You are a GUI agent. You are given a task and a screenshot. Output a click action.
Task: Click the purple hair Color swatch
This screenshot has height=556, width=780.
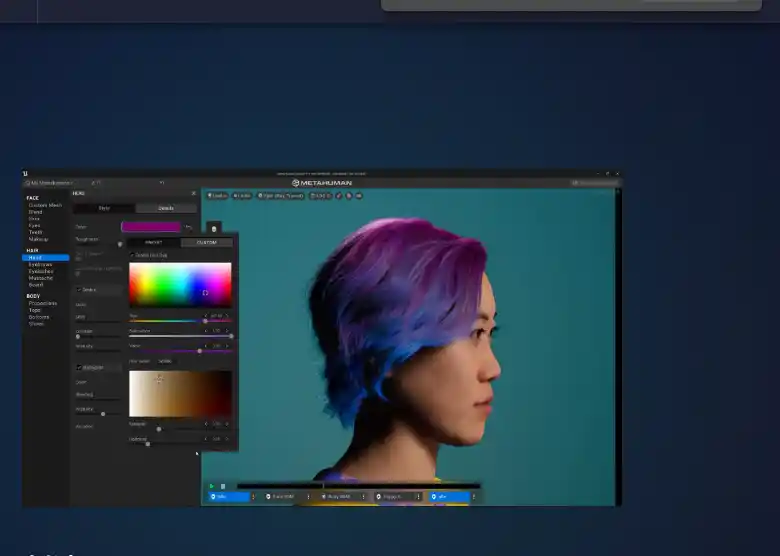(x=151, y=227)
